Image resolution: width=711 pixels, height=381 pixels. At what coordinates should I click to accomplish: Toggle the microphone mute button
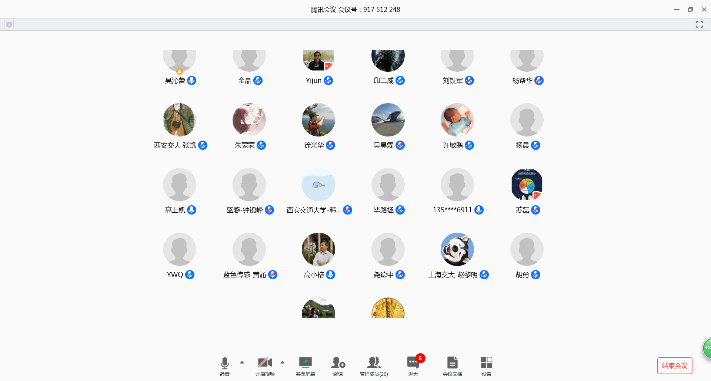pyautogui.click(x=224, y=366)
